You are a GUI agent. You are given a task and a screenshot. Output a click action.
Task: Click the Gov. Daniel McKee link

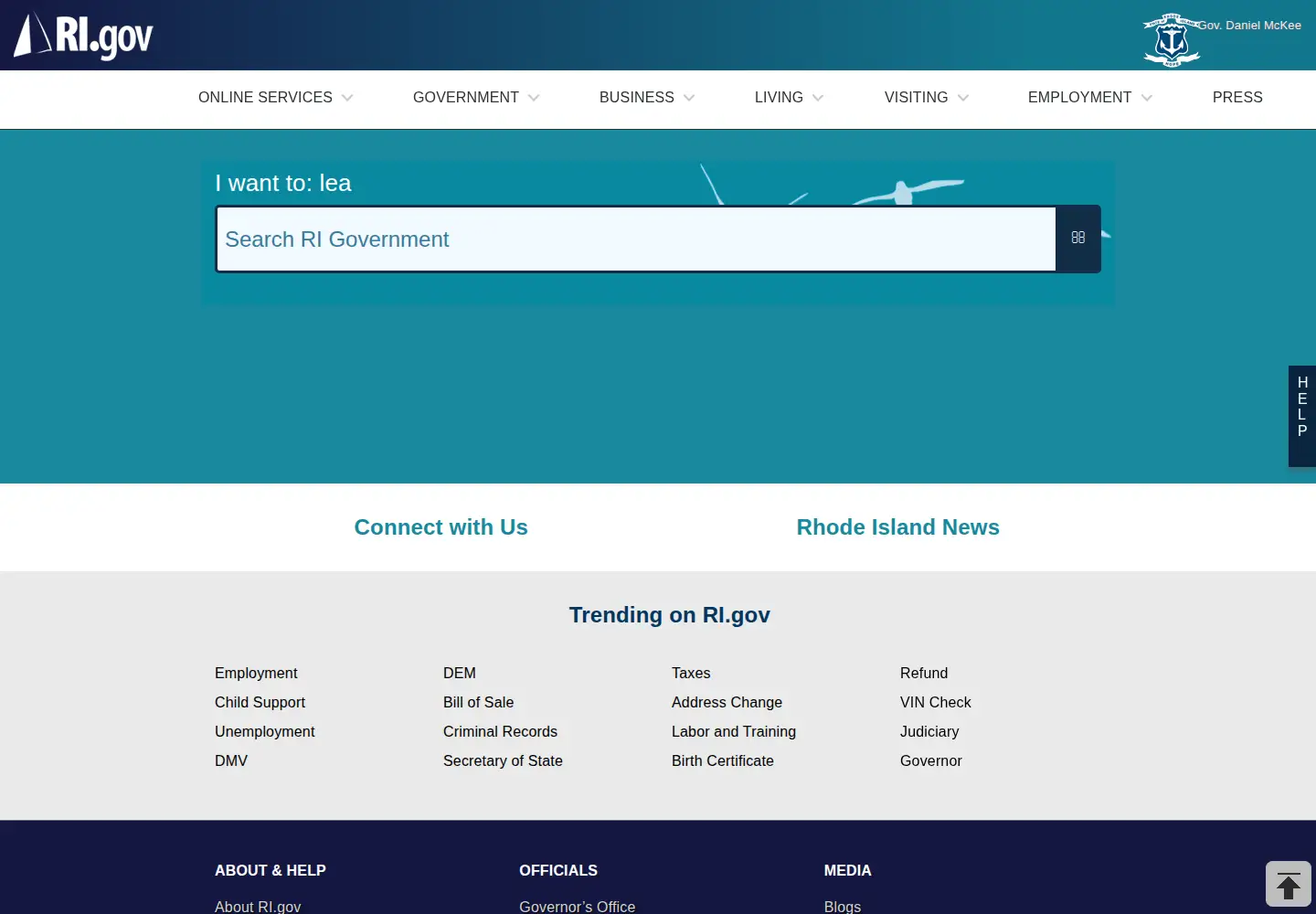(1249, 26)
